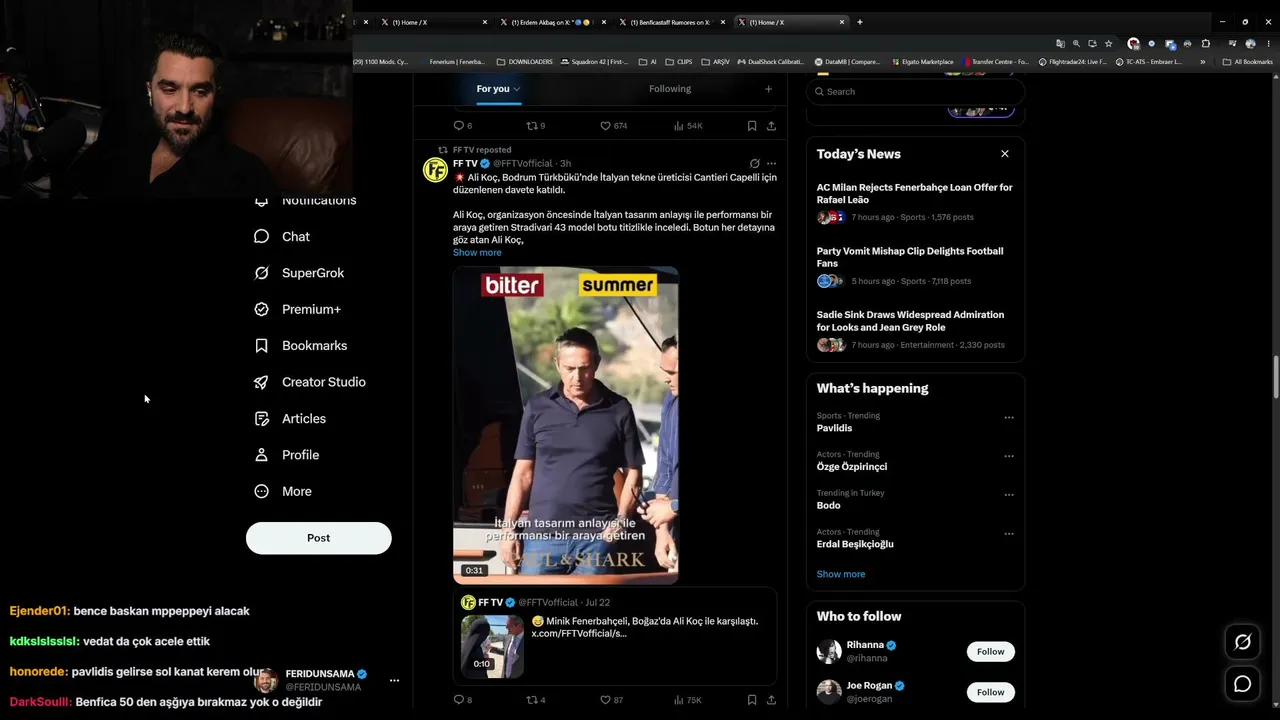1280x720 pixels.
Task: Click the Post button
Action: (x=319, y=538)
